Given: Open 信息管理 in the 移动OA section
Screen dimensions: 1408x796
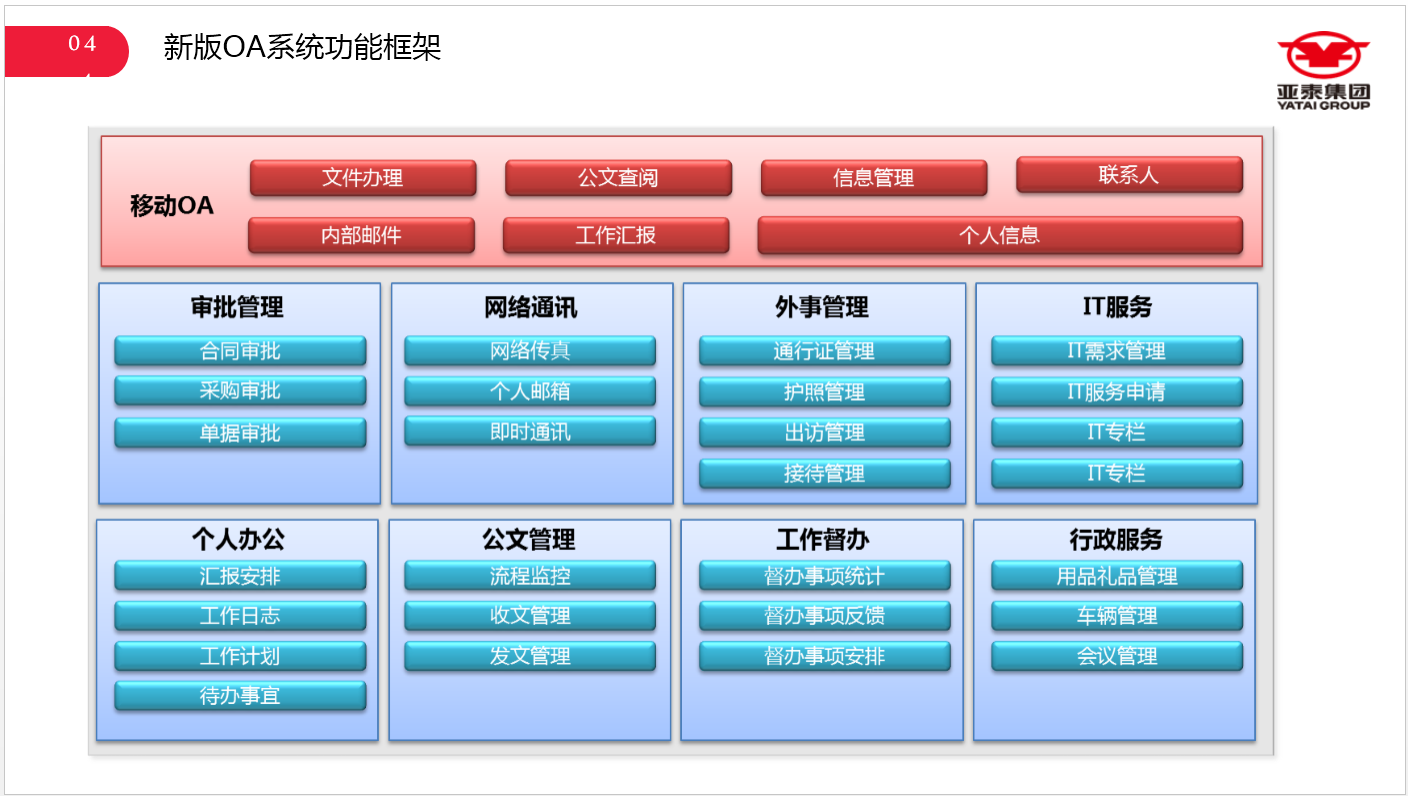Looking at the screenshot, I should tap(873, 178).
